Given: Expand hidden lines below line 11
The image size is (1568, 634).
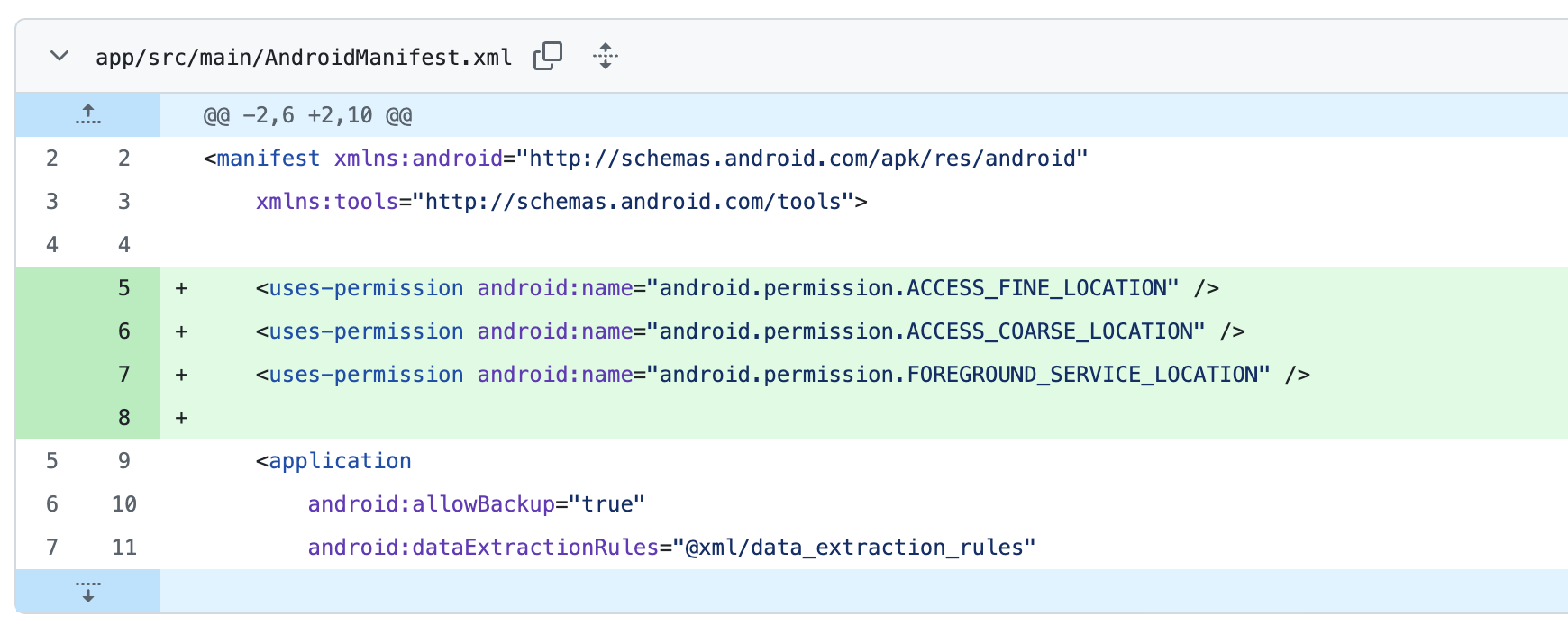Looking at the screenshot, I should click(87, 592).
